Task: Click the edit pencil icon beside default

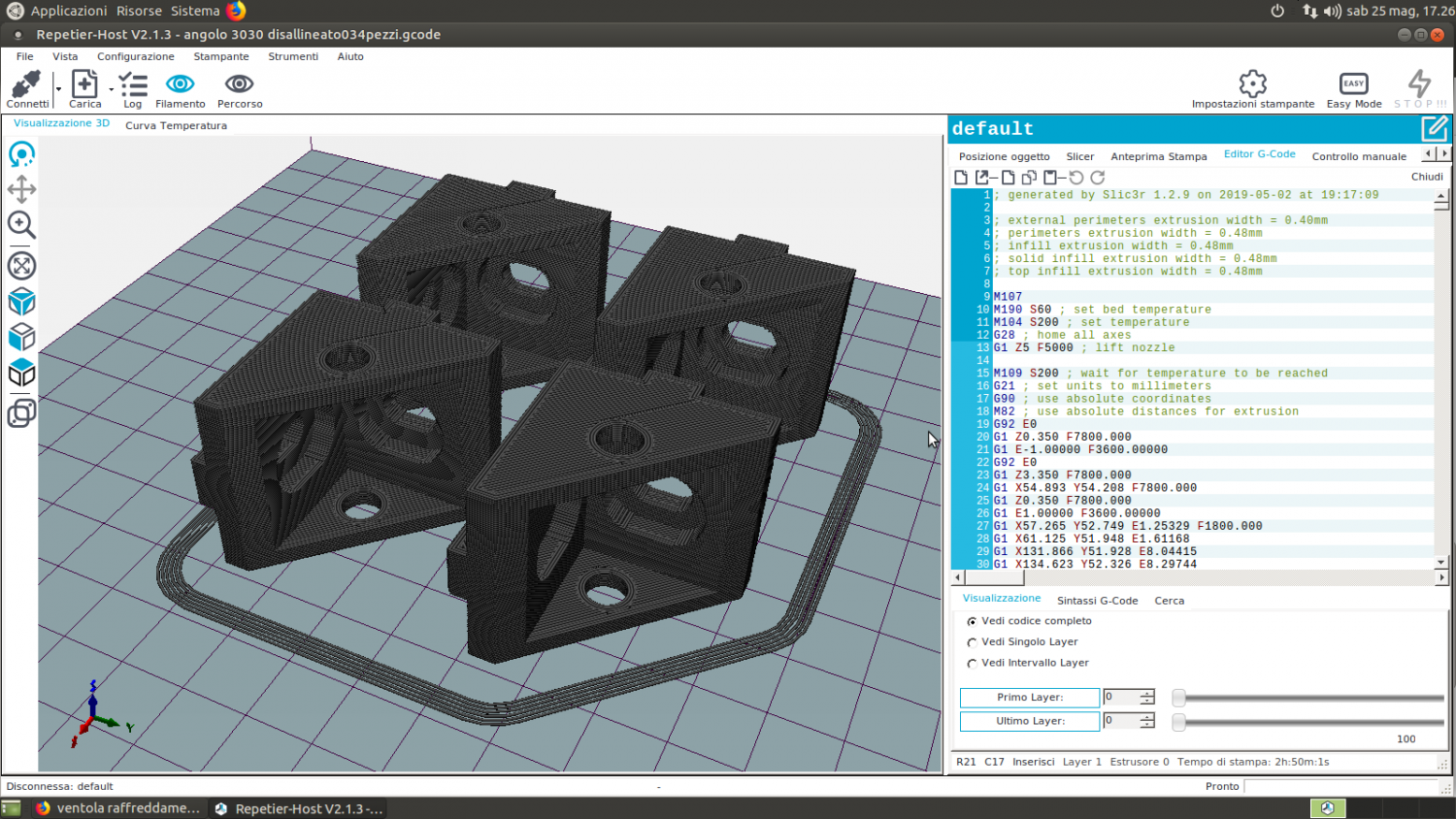Action: [1435, 128]
